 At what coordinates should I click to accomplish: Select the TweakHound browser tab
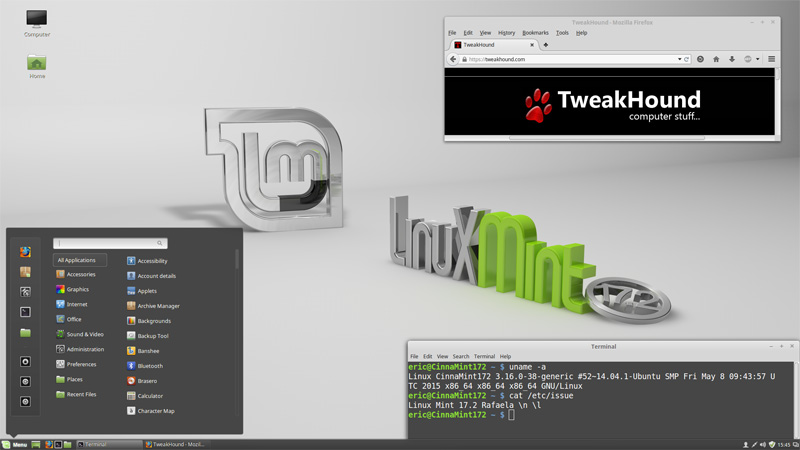pos(494,45)
